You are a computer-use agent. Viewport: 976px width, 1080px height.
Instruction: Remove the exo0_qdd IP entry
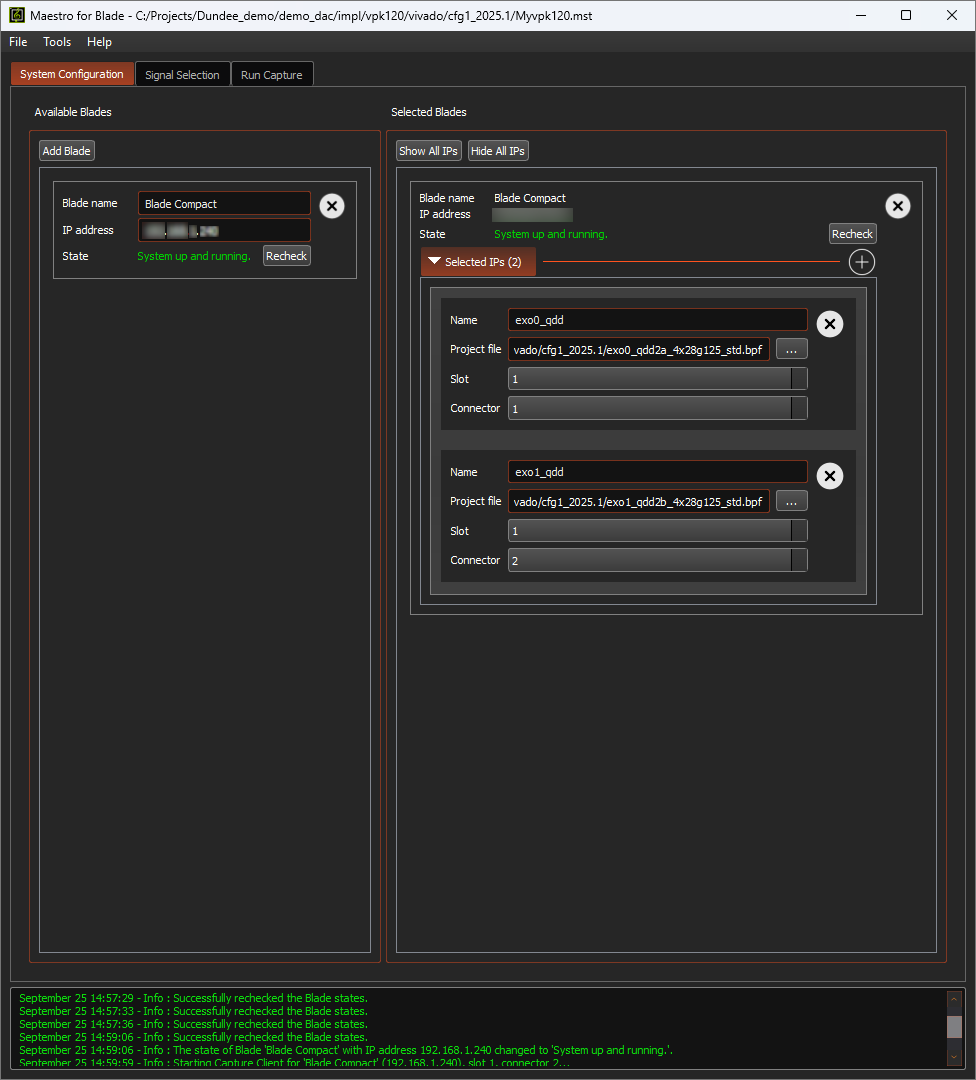pos(830,324)
